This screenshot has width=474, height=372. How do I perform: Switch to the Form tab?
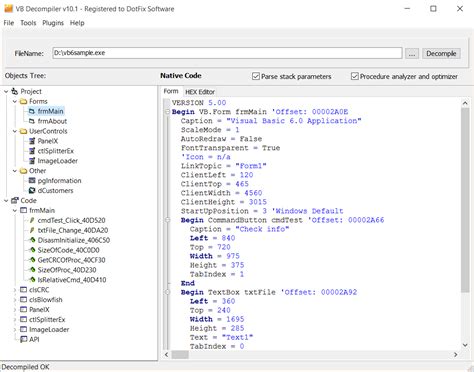point(171,91)
